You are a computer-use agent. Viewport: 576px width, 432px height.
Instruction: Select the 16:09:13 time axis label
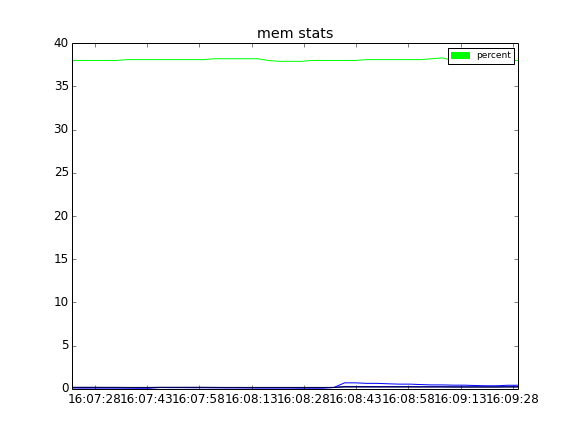click(461, 399)
